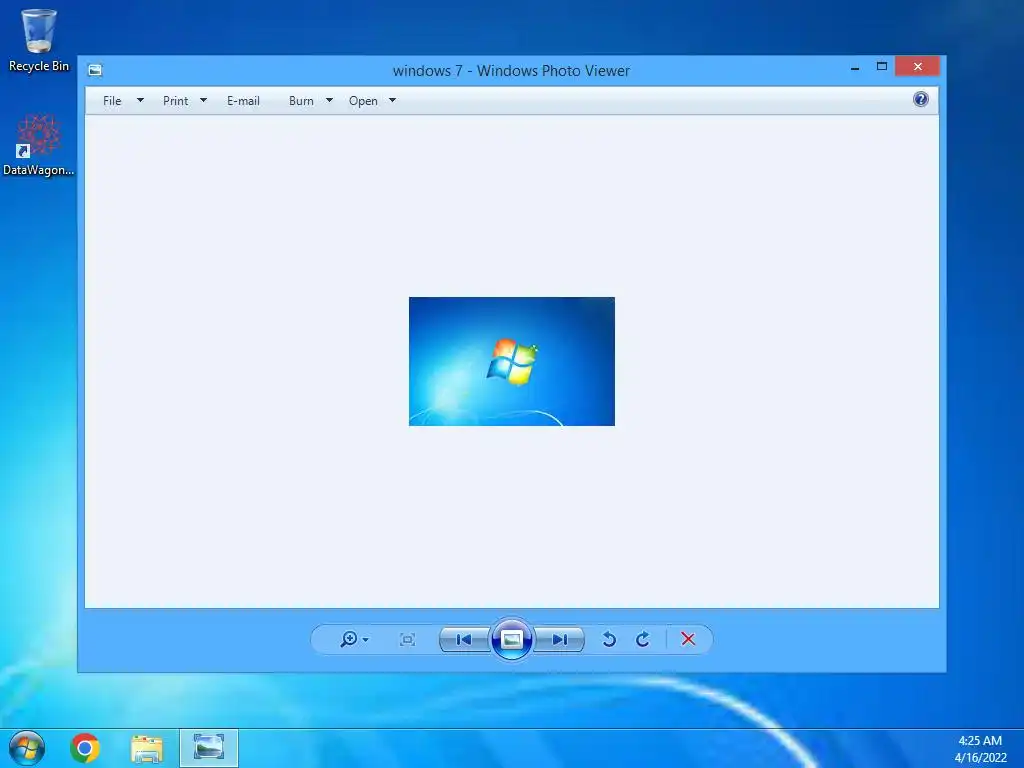Viewport: 1024px width, 768px height.
Task: Expand the File dropdown arrow
Action: tap(140, 101)
